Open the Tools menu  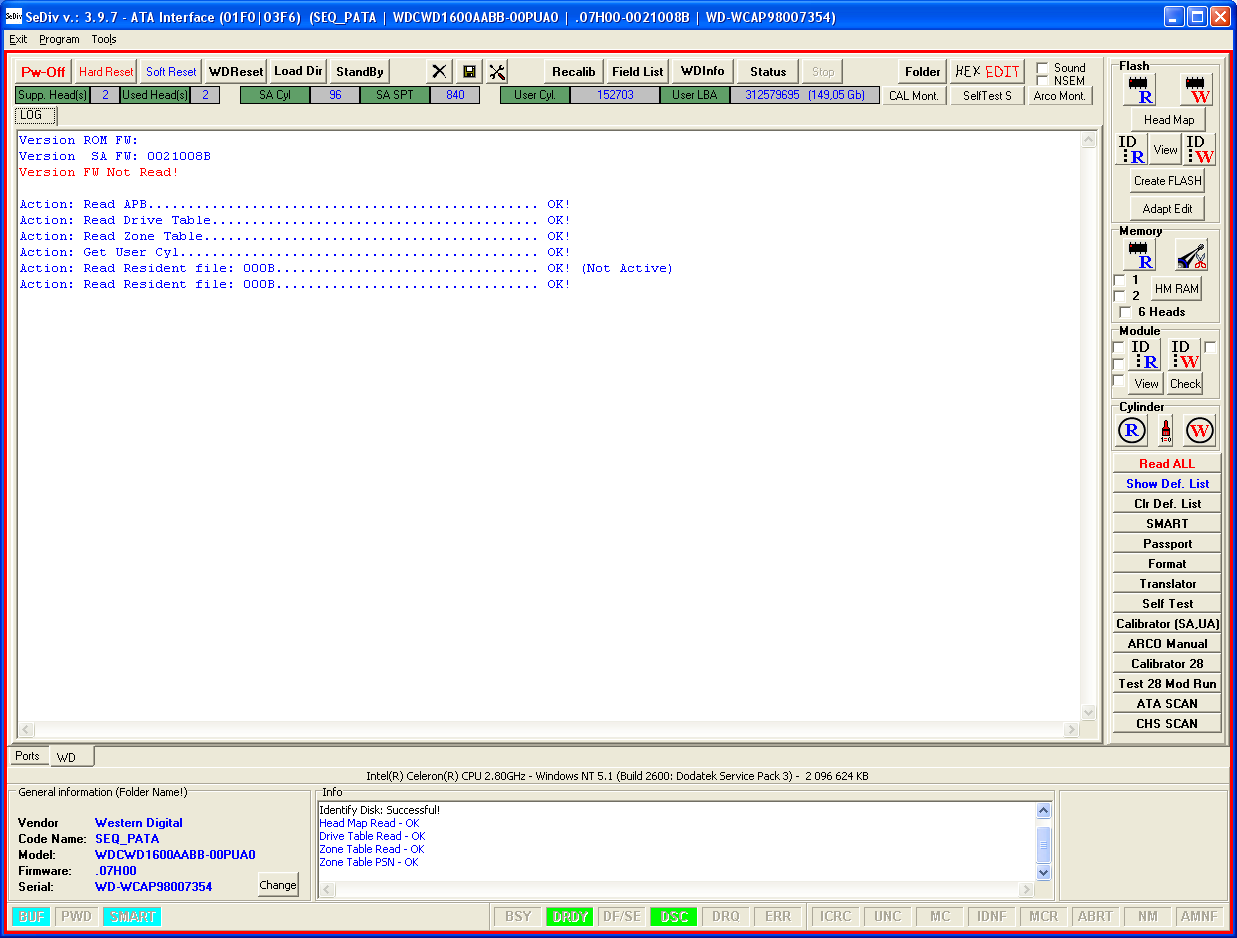[104, 39]
